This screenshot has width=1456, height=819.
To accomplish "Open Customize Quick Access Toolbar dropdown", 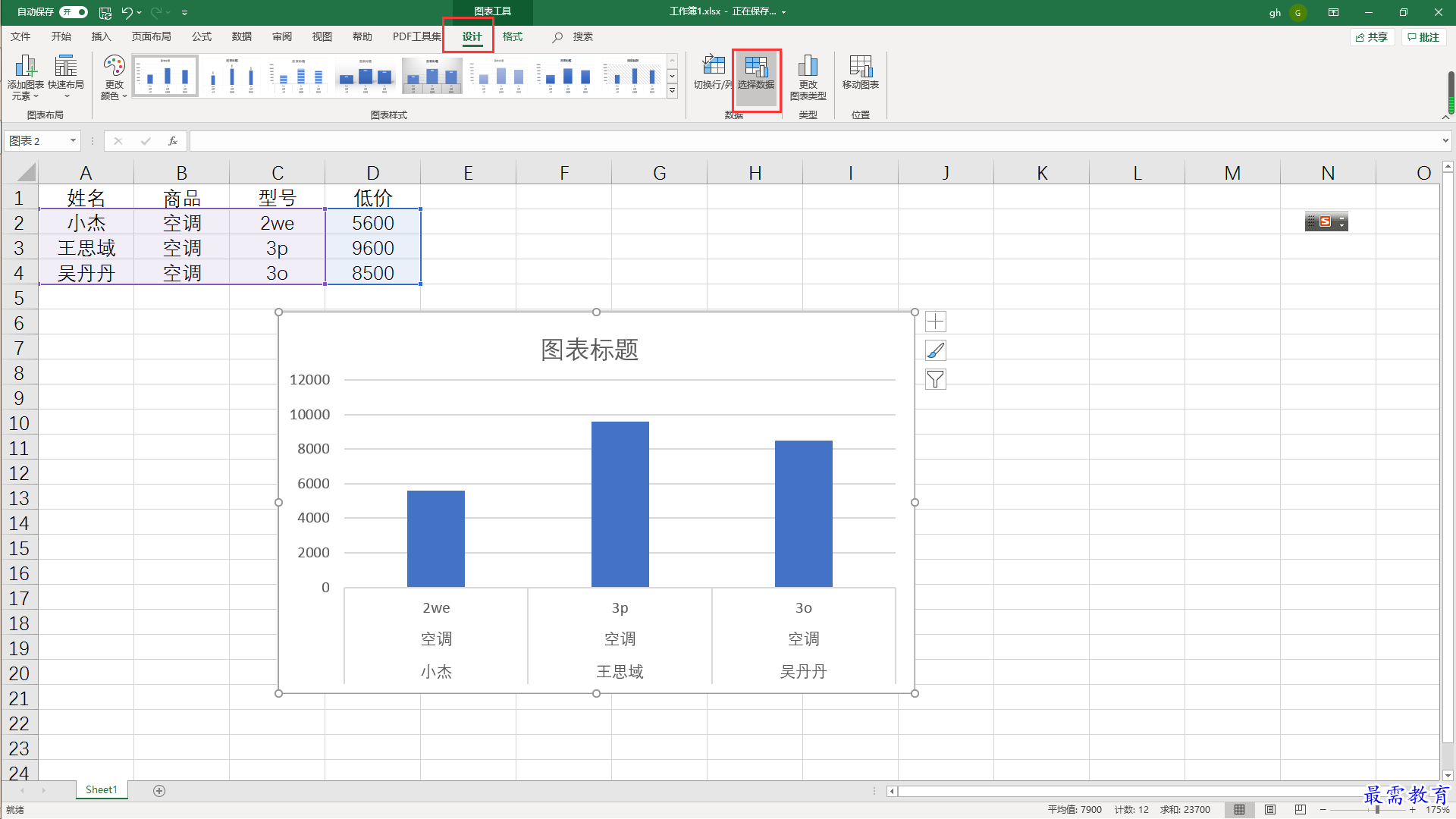I will pyautogui.click(x=184, y=13).
